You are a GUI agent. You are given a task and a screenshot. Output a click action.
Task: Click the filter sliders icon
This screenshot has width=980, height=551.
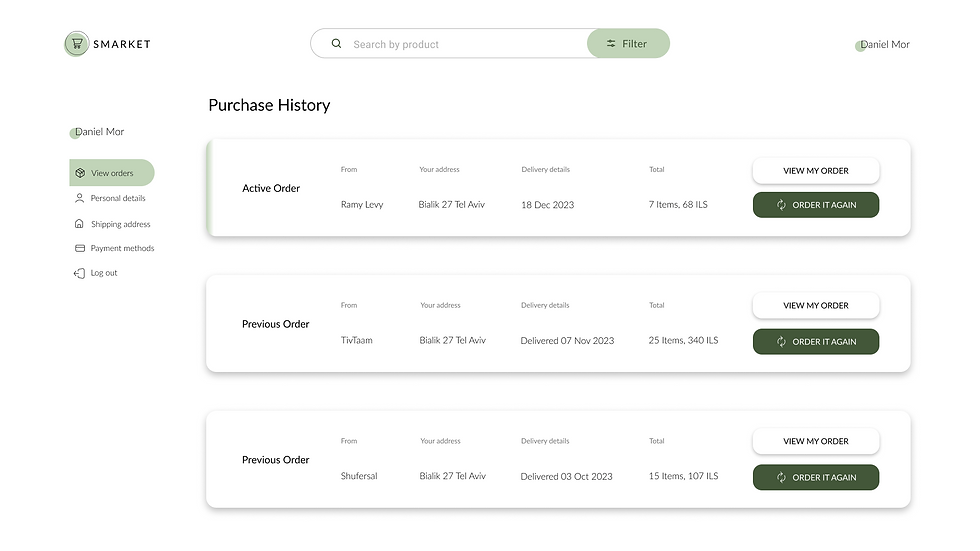pyautogui.click(x=611, y=44)
